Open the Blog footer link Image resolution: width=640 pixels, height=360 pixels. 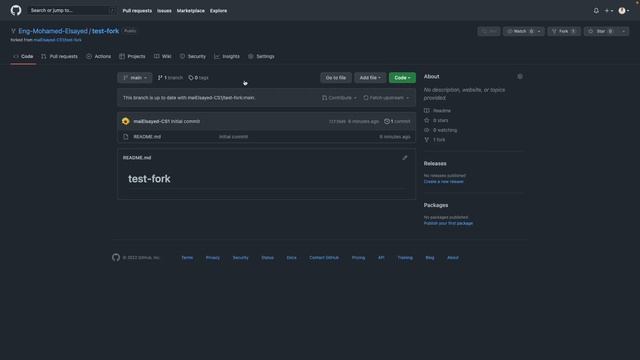click(430, 258)
